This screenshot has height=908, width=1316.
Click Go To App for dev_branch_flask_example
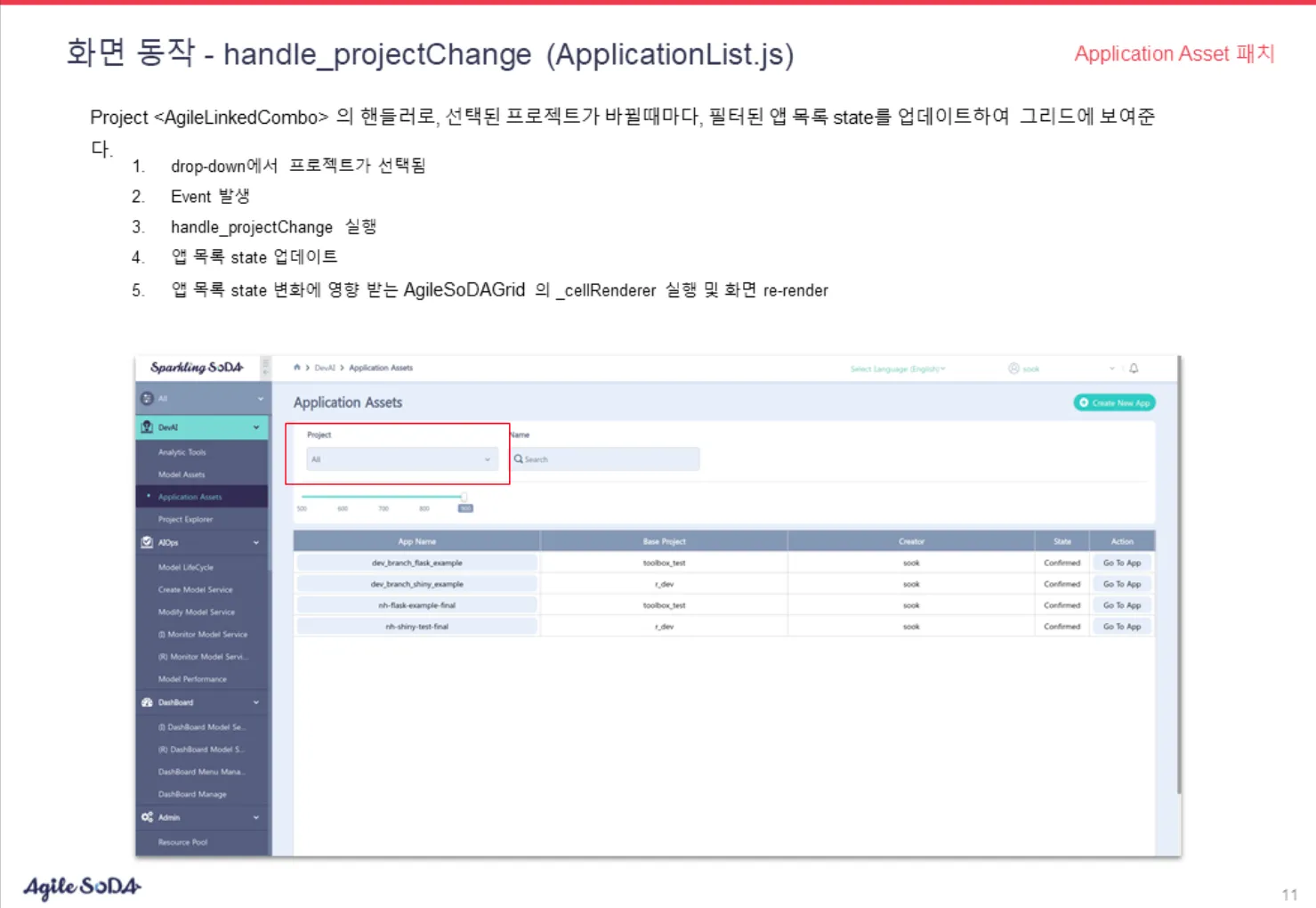pos(1122,563)
